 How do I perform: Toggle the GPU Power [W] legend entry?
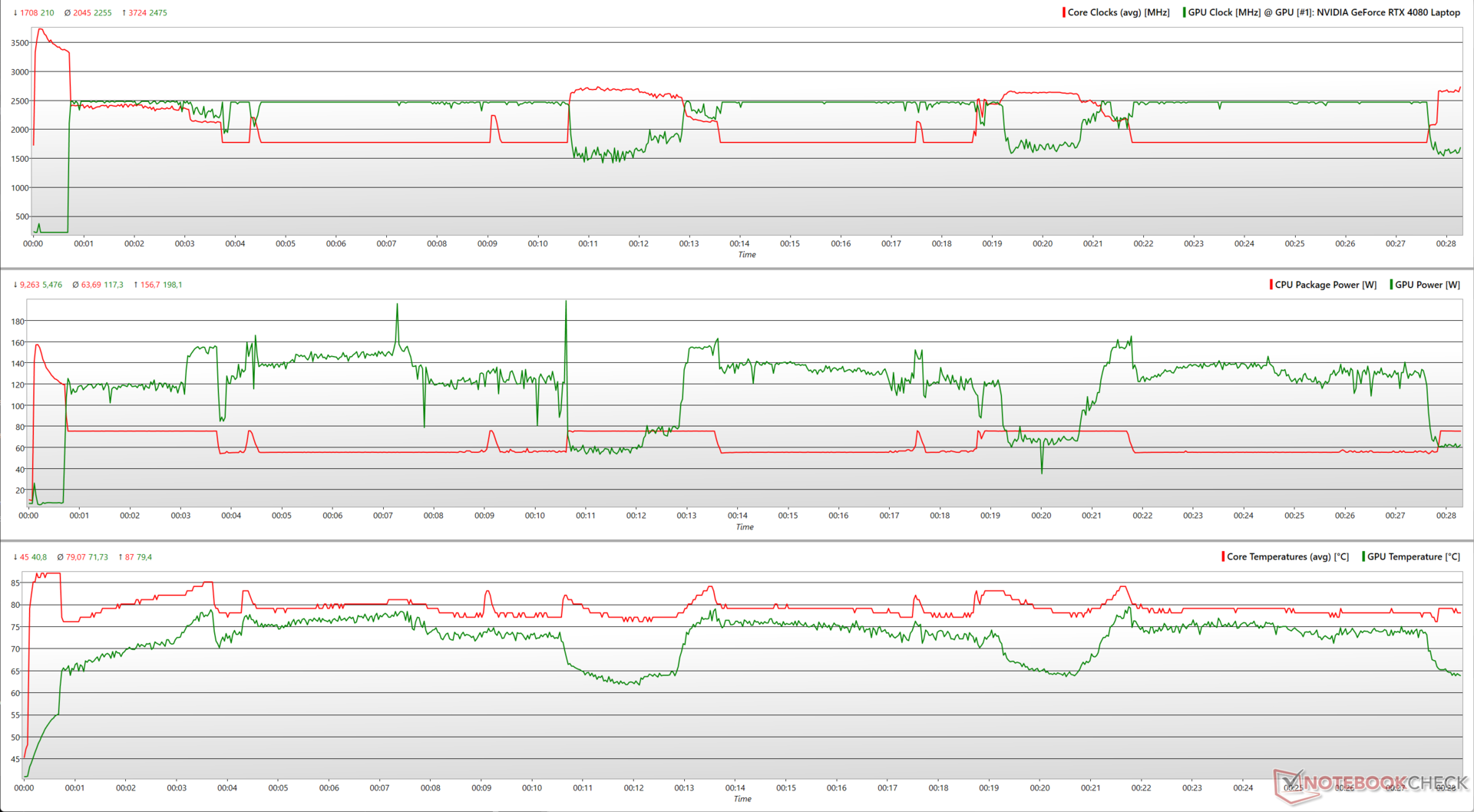pos(1427,285)
